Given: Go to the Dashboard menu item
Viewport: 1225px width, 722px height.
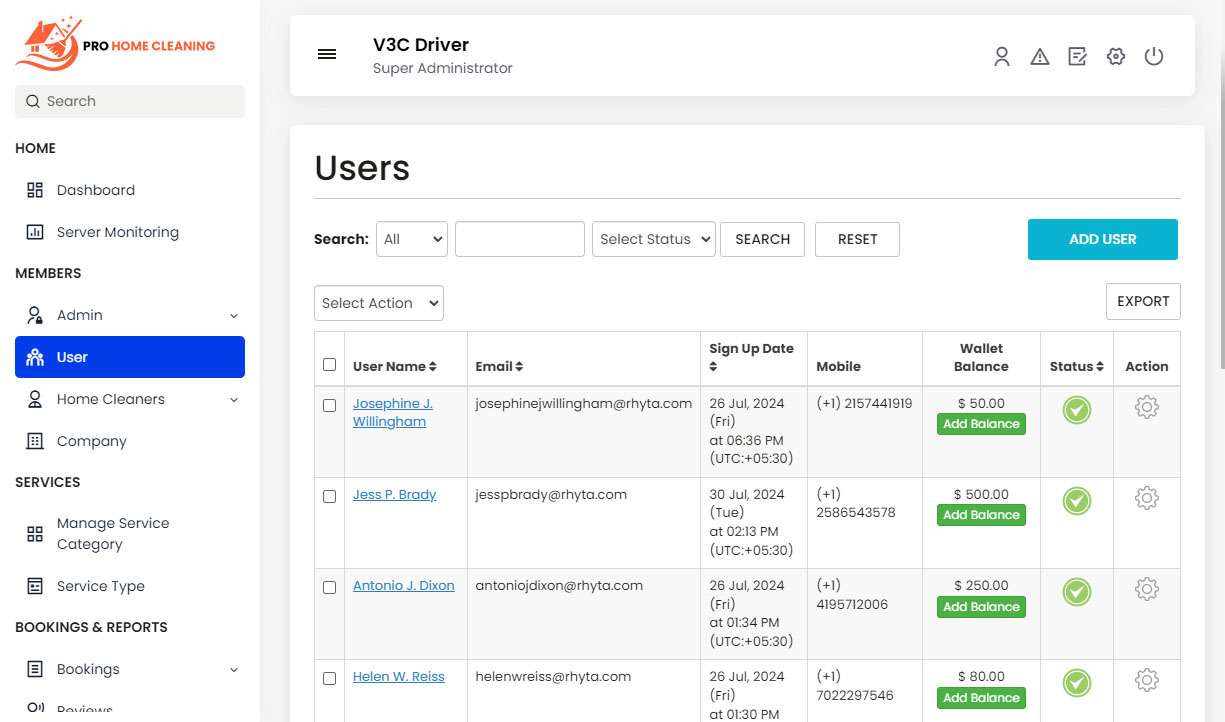Looking at the screenshot, I should pyautogui.click(x=95, y=189).
